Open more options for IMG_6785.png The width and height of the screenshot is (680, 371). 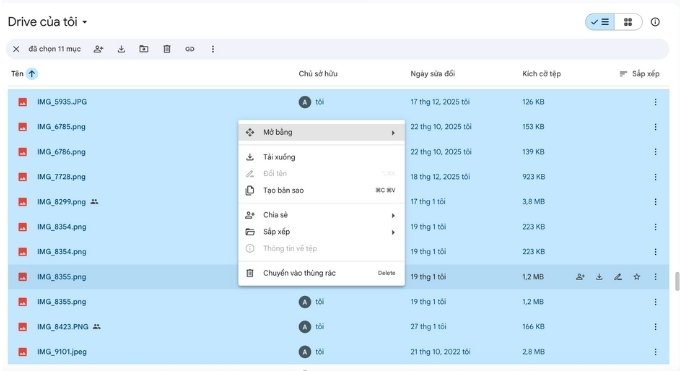click(655, 127)
